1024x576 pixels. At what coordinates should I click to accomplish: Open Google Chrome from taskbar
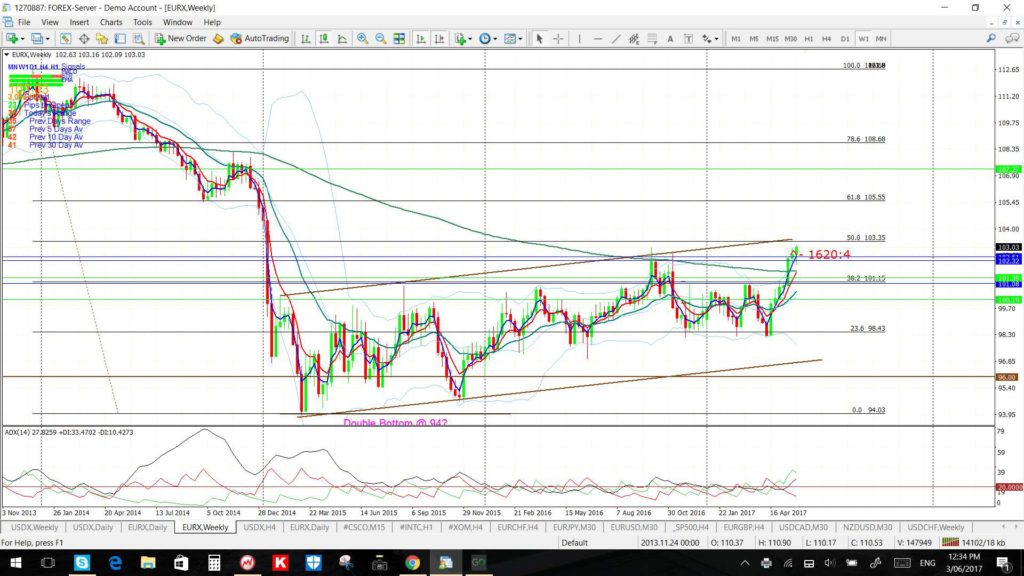click(412, 562)
